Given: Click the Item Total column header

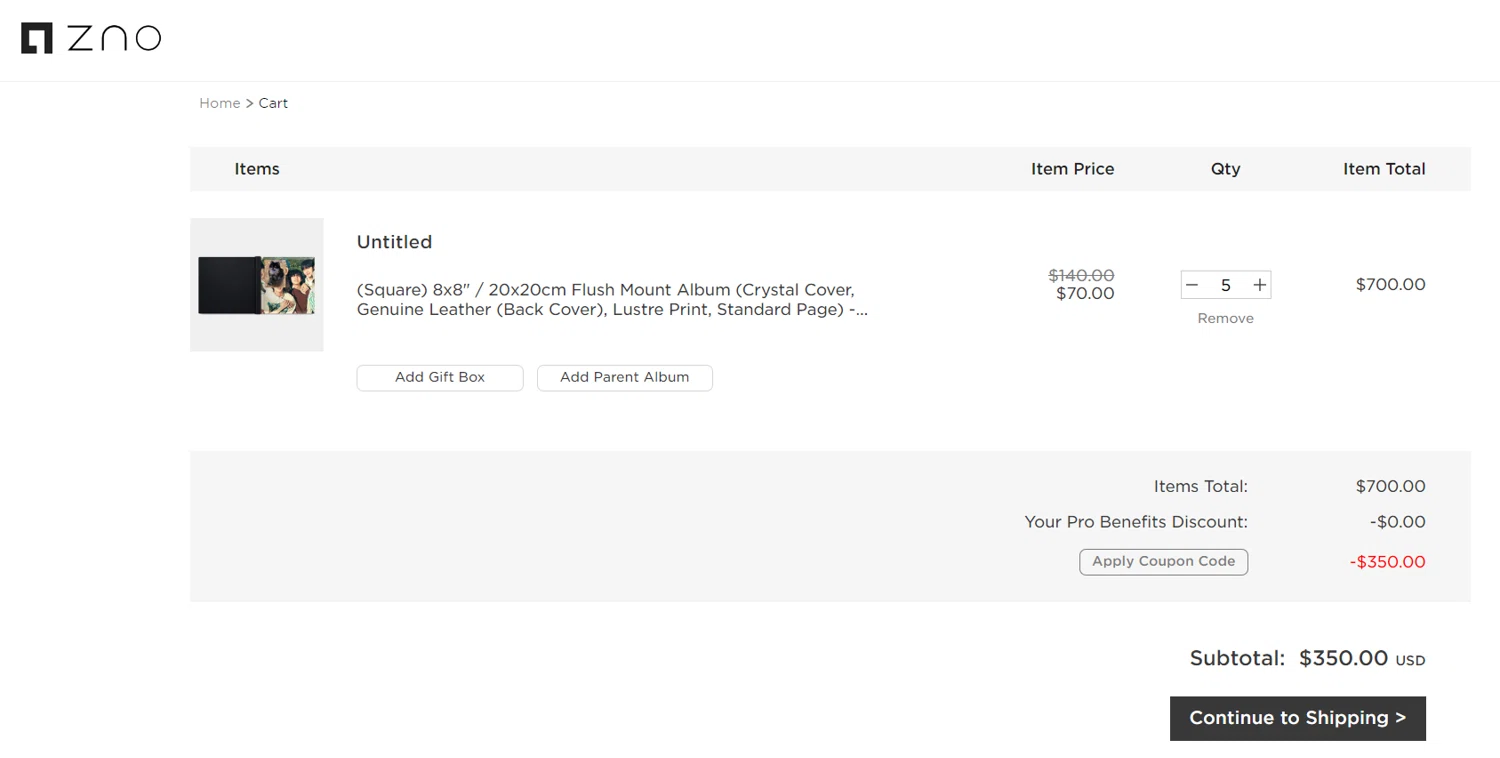Looking at the screenshot, I should point(1384,169).
